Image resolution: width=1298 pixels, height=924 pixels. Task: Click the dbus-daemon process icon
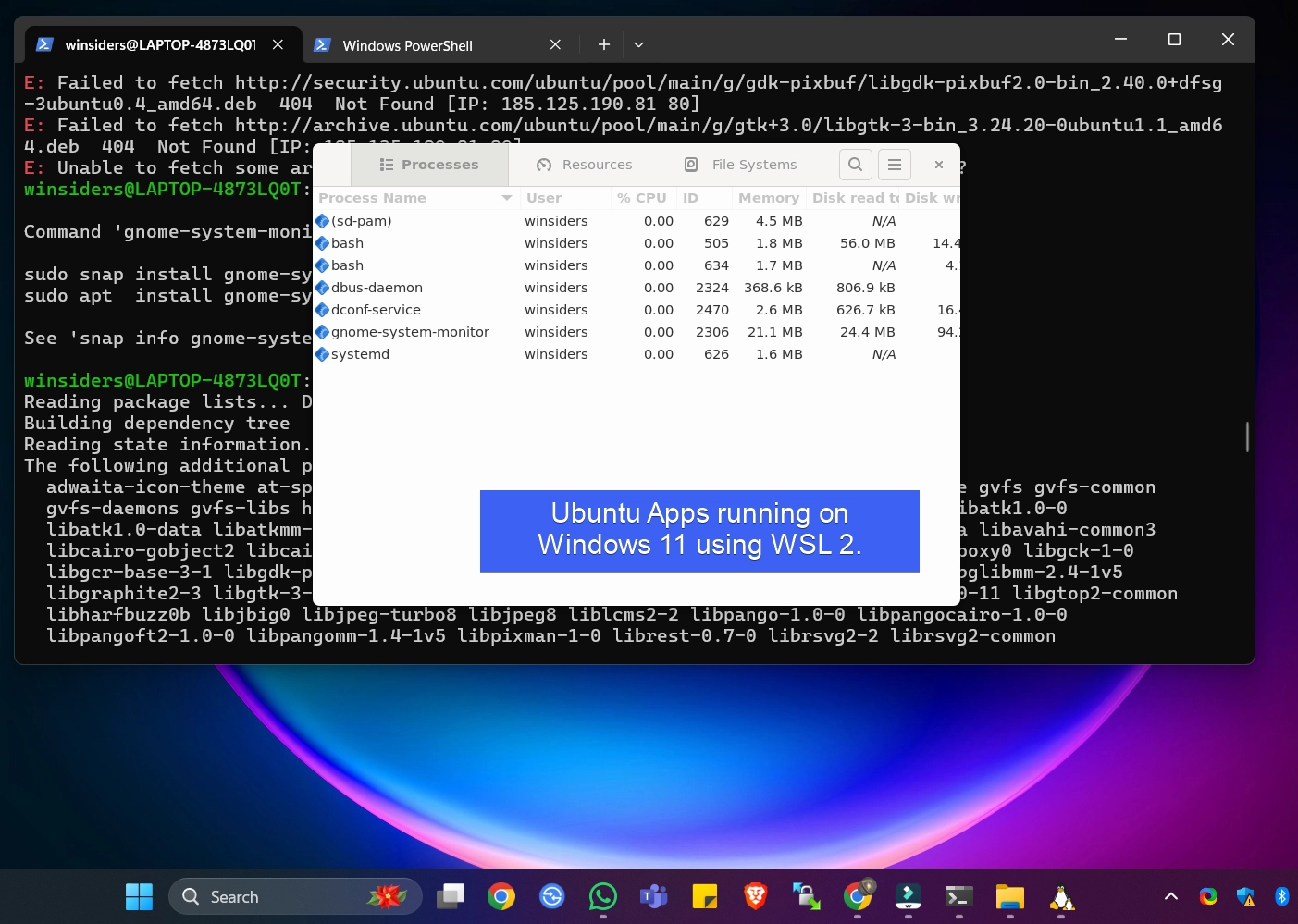tap(322, 288)
